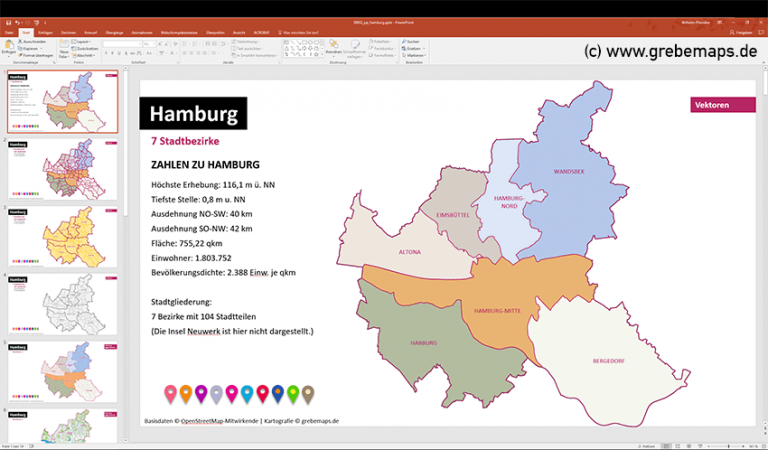Click the Redo icon in quick access toolbar

[28, 23]
